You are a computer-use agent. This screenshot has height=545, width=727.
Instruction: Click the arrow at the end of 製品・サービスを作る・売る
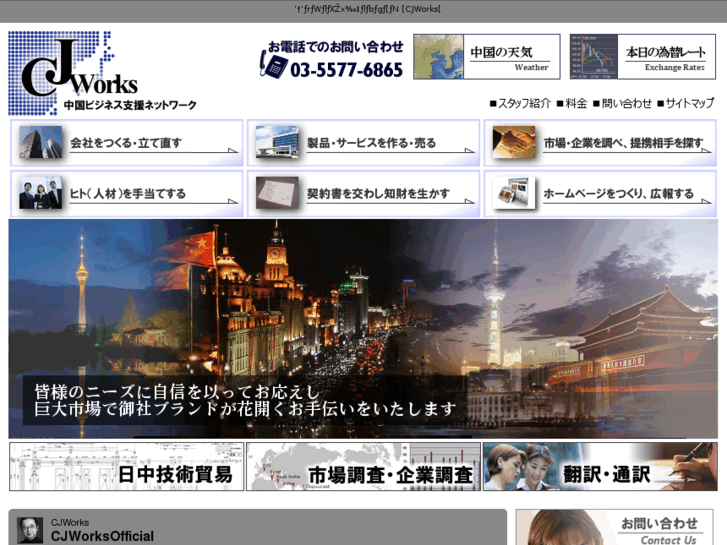point(470,150)
